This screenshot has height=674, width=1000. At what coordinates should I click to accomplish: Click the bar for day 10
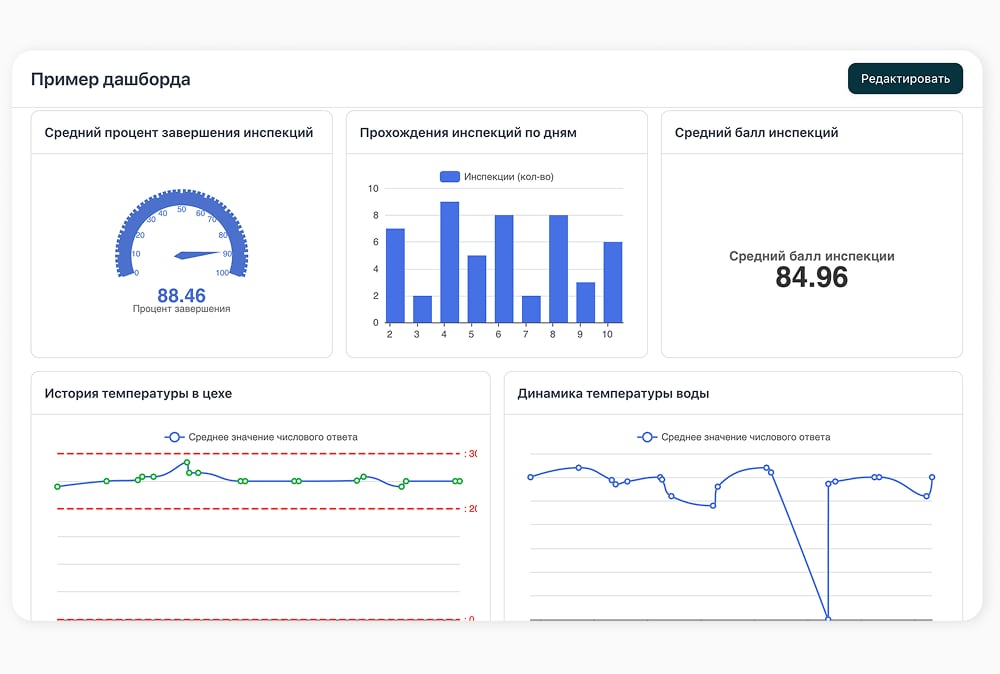click(x=613, y=282)
